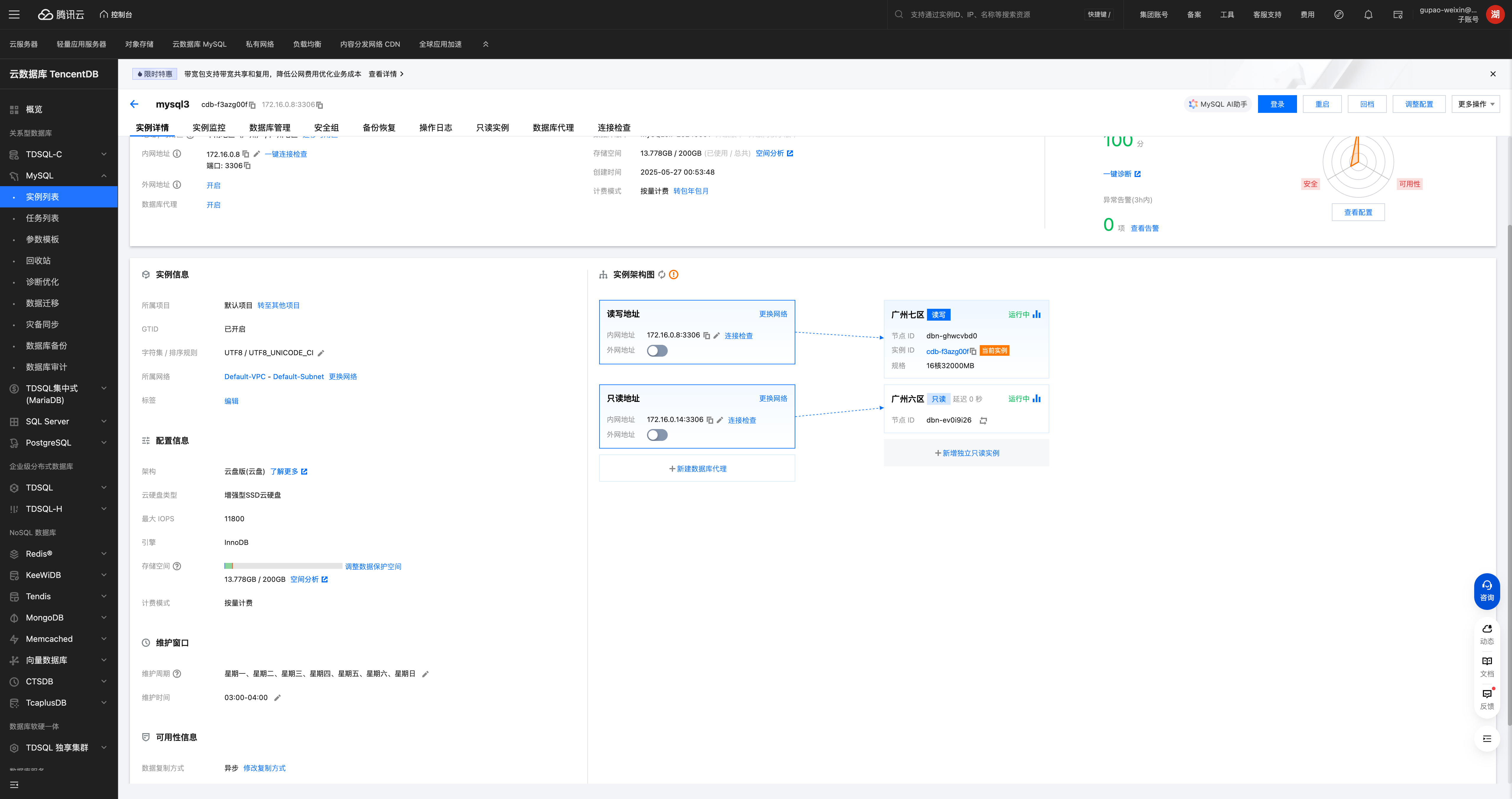Switch to the 备份恢复 tab
This screenshot has height=799, width=1512.
click(379, 127)
